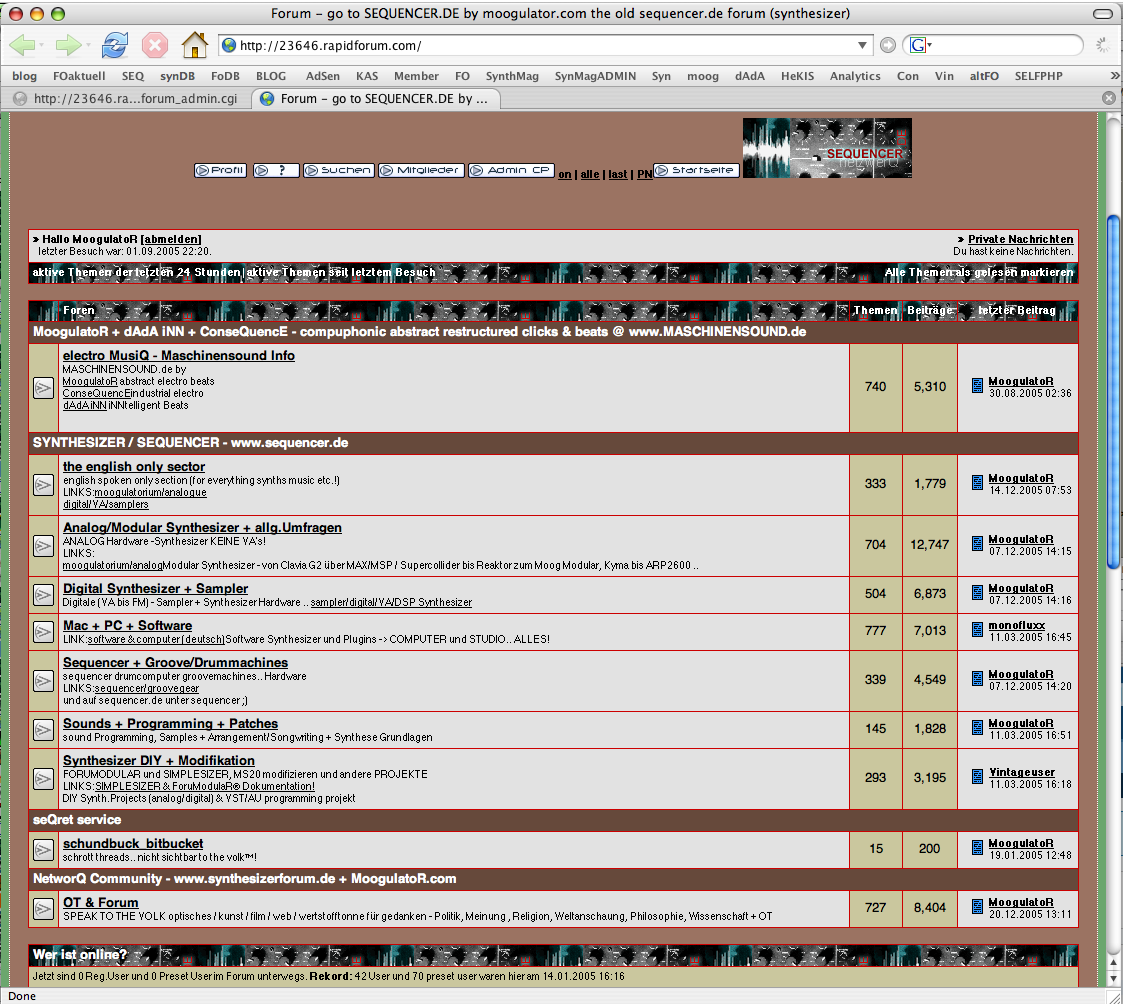
Task: Open last post icon dated 14.12.2005 07:53
Action: pyautogui.click(x=978, y=483)
